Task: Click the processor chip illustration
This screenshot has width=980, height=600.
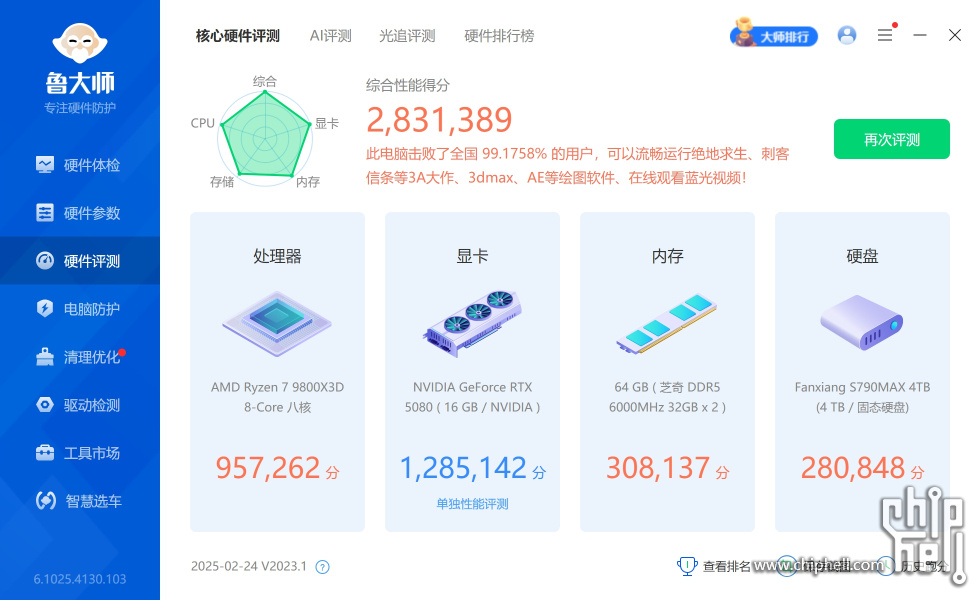Action: click(x=277, y=324)
